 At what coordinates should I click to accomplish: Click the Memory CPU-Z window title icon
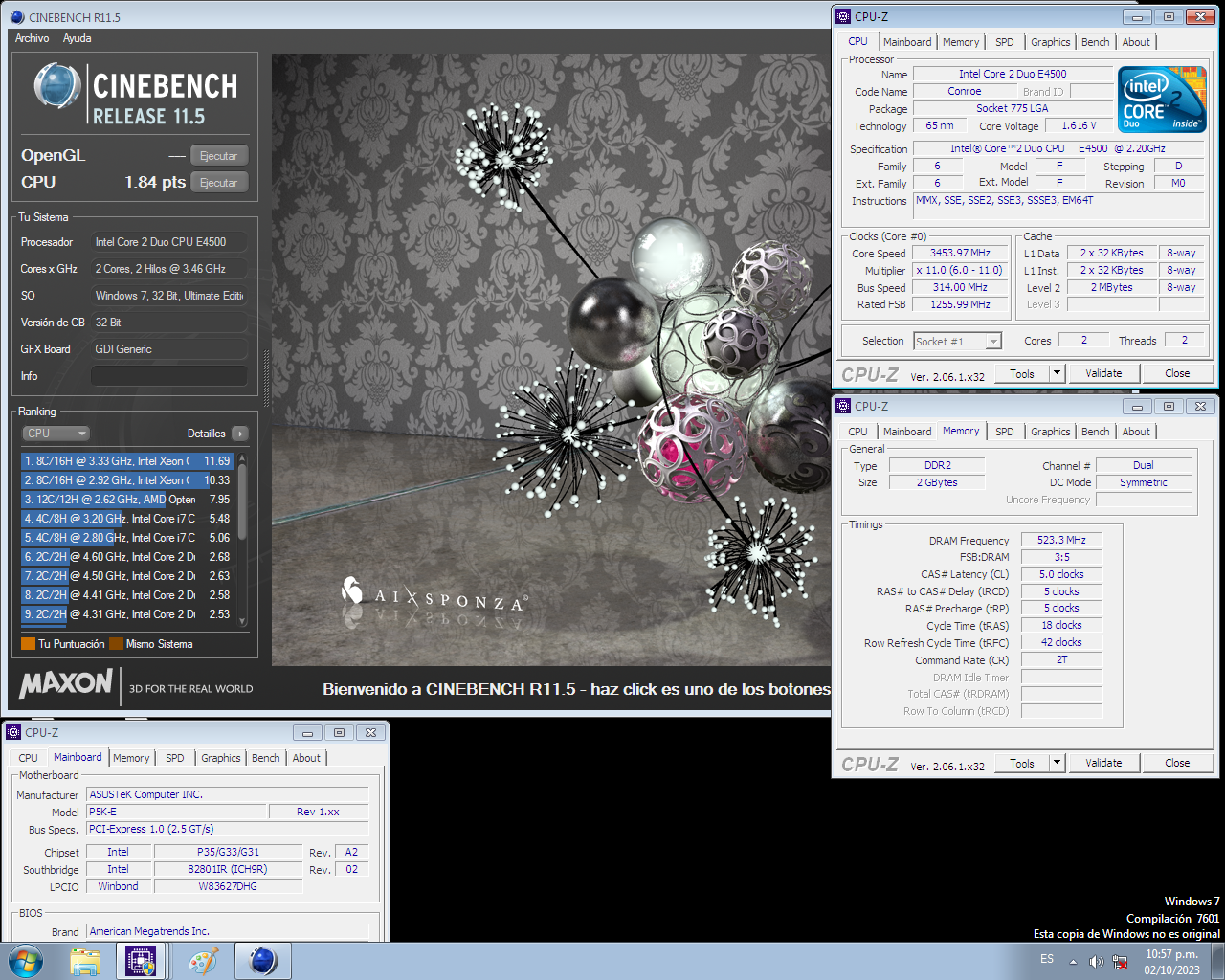pos(843,406)
